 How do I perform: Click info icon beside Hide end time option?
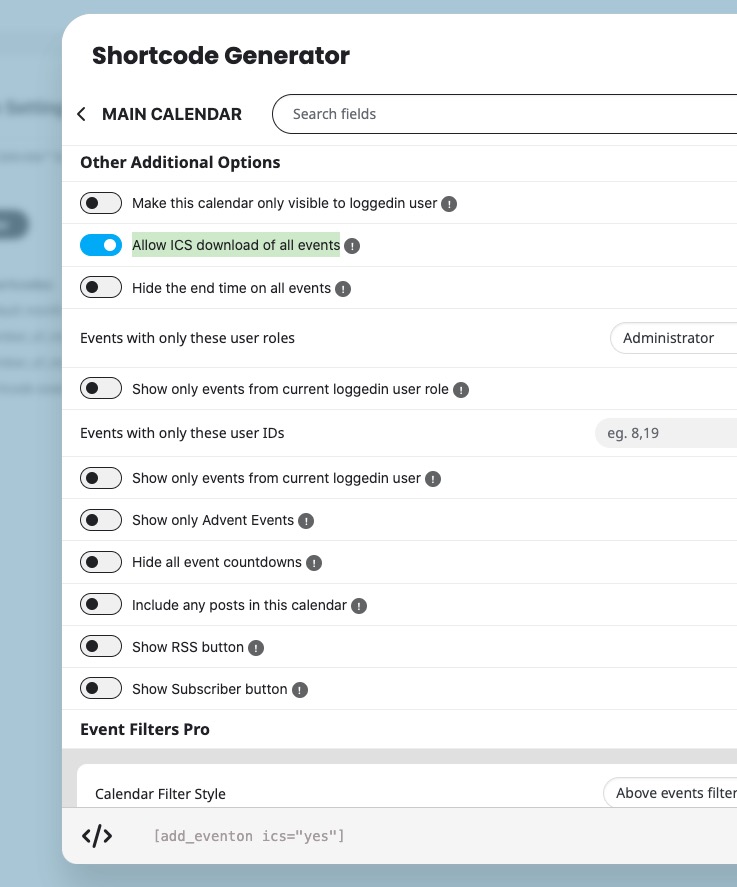click(x=343, y=289)
